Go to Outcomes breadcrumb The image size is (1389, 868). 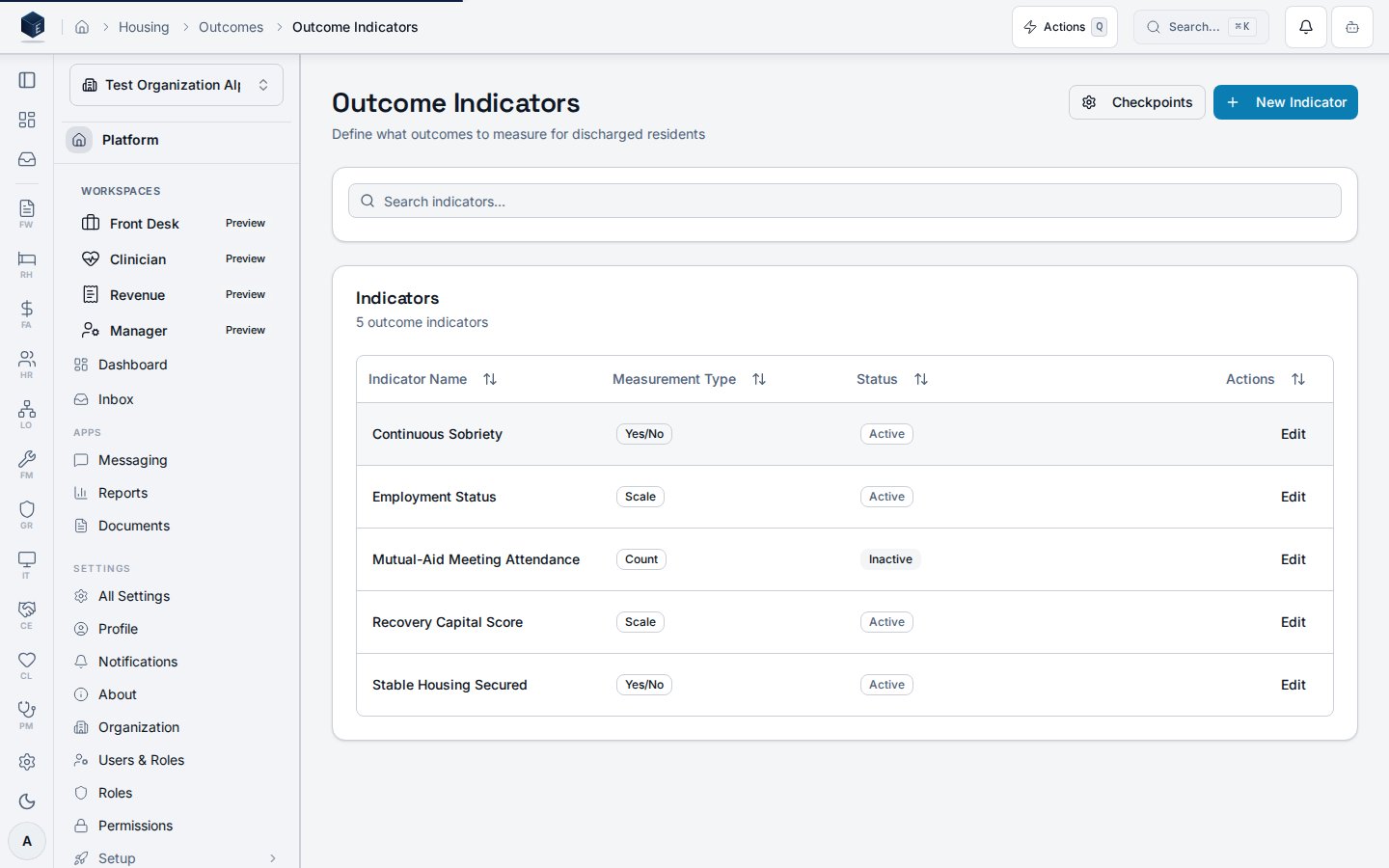pyautogui.click(x=231, y=27)
